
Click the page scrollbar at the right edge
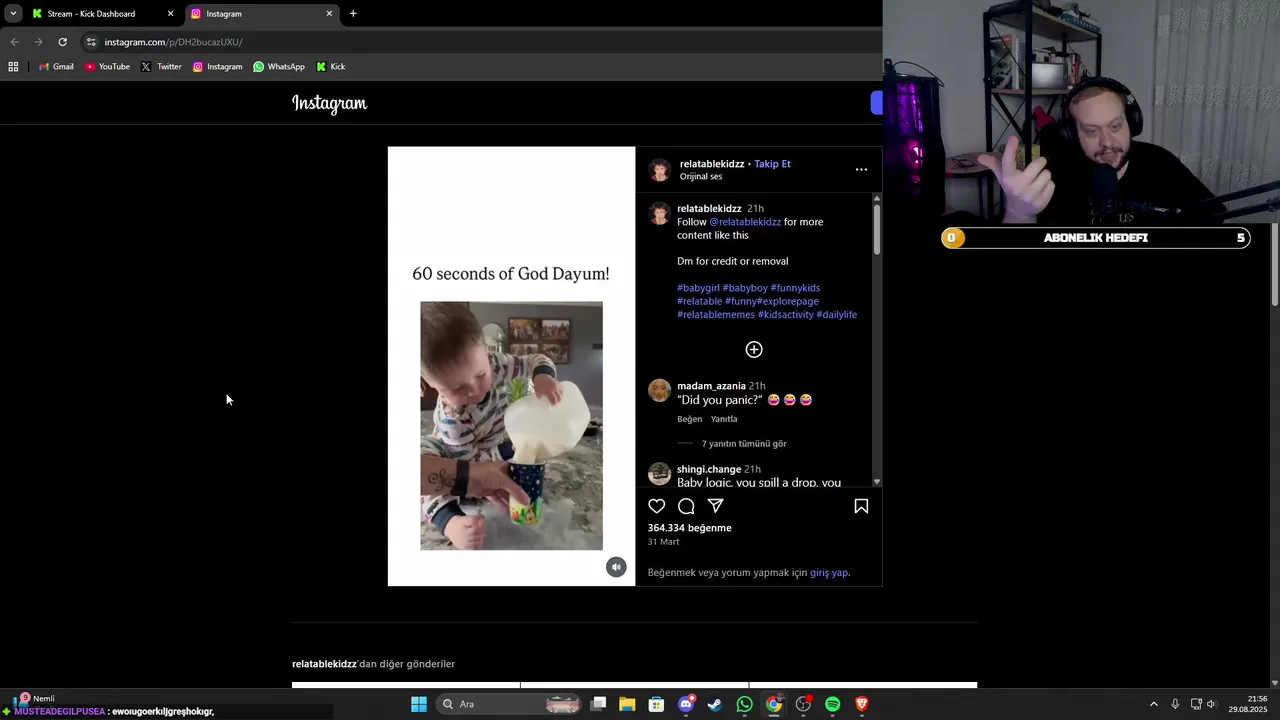tap(1275, 265)
